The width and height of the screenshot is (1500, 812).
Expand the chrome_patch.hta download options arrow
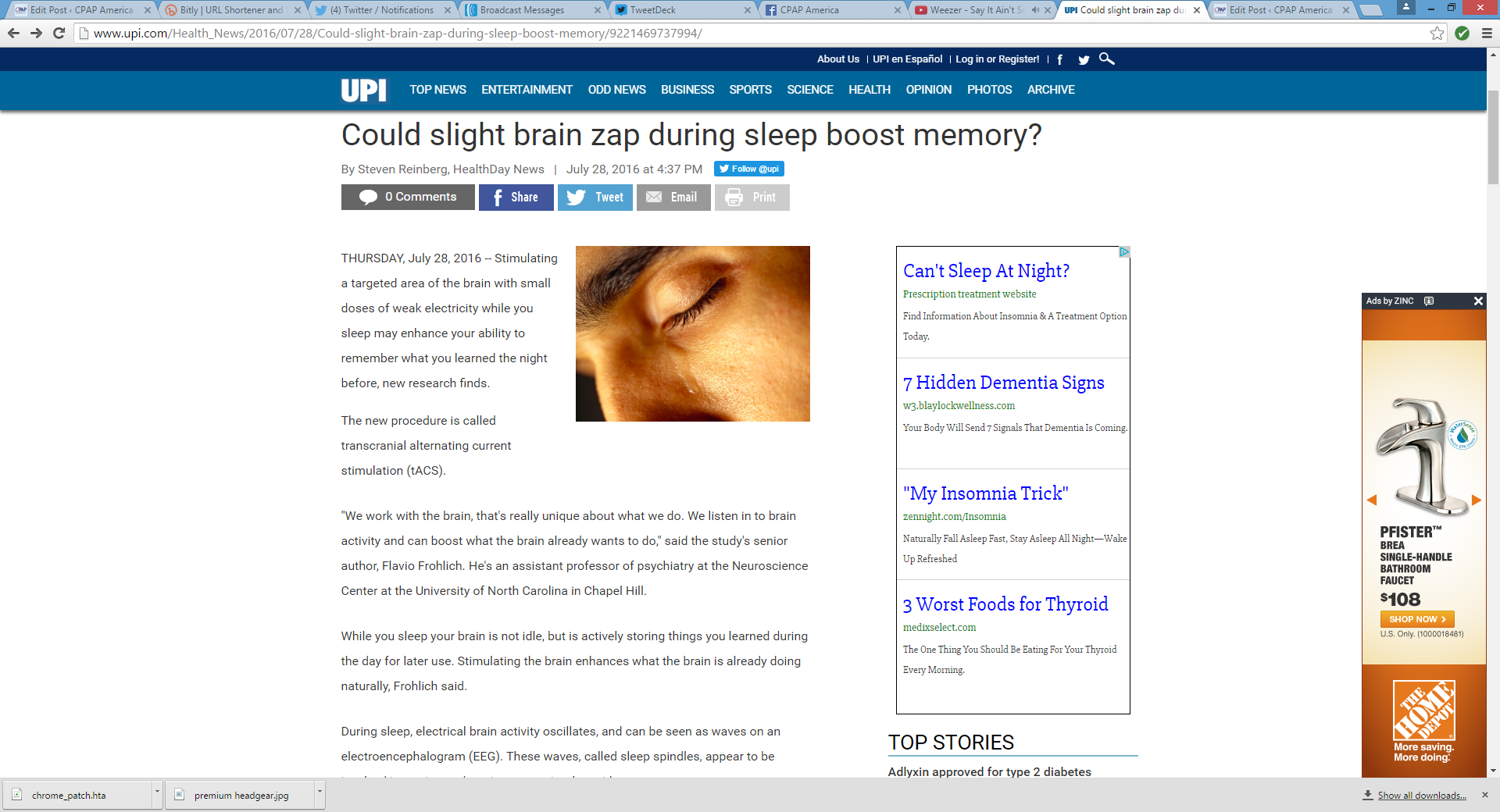click(x=157, y=792)
